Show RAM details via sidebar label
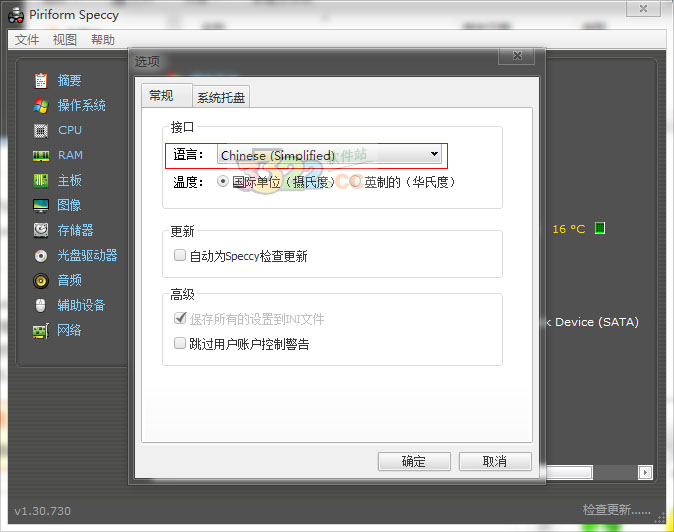674x532 pixels. (x=70, y=155)
